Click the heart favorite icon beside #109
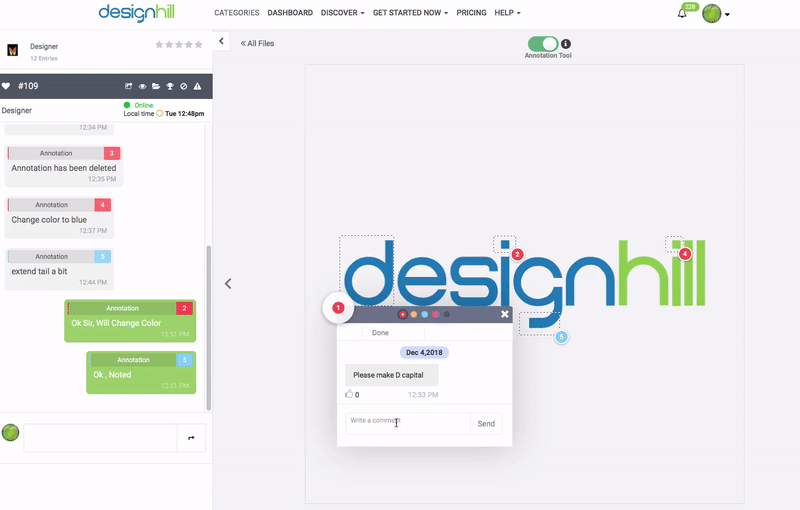The height and width of the screenshot is (510, 800). pyautogui.click(x=6, y=86)
